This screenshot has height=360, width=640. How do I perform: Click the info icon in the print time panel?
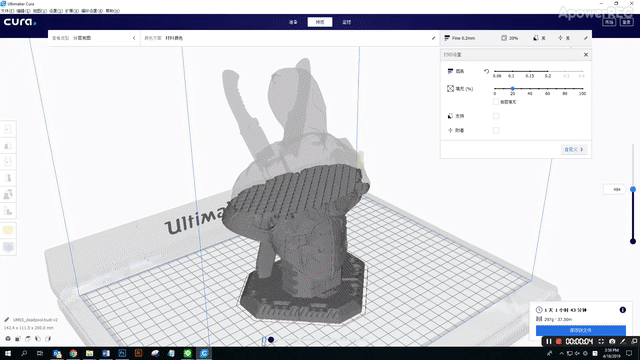point(622,310)
